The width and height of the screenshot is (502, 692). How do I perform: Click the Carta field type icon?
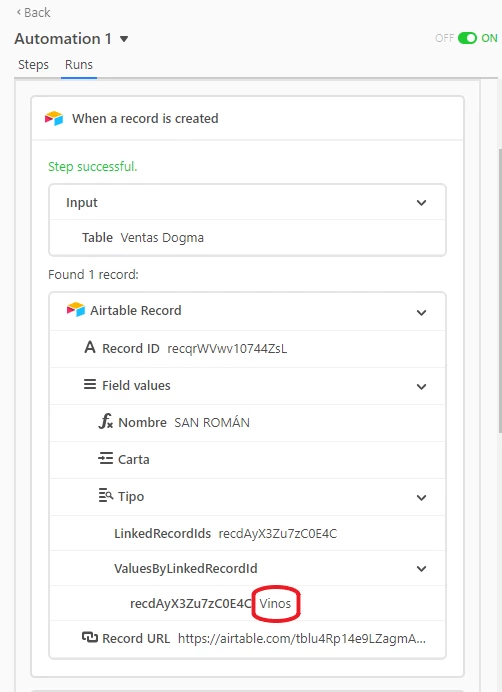click(106, 459)
